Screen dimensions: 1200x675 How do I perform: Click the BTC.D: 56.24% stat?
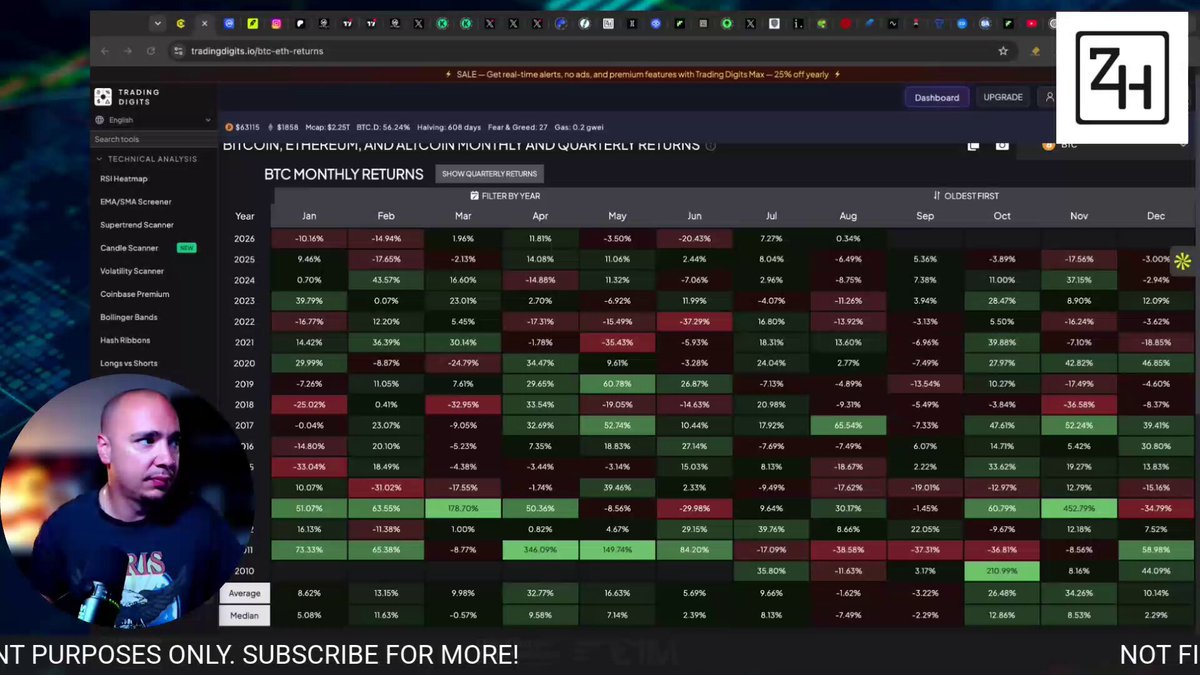[x=383, y=127]
